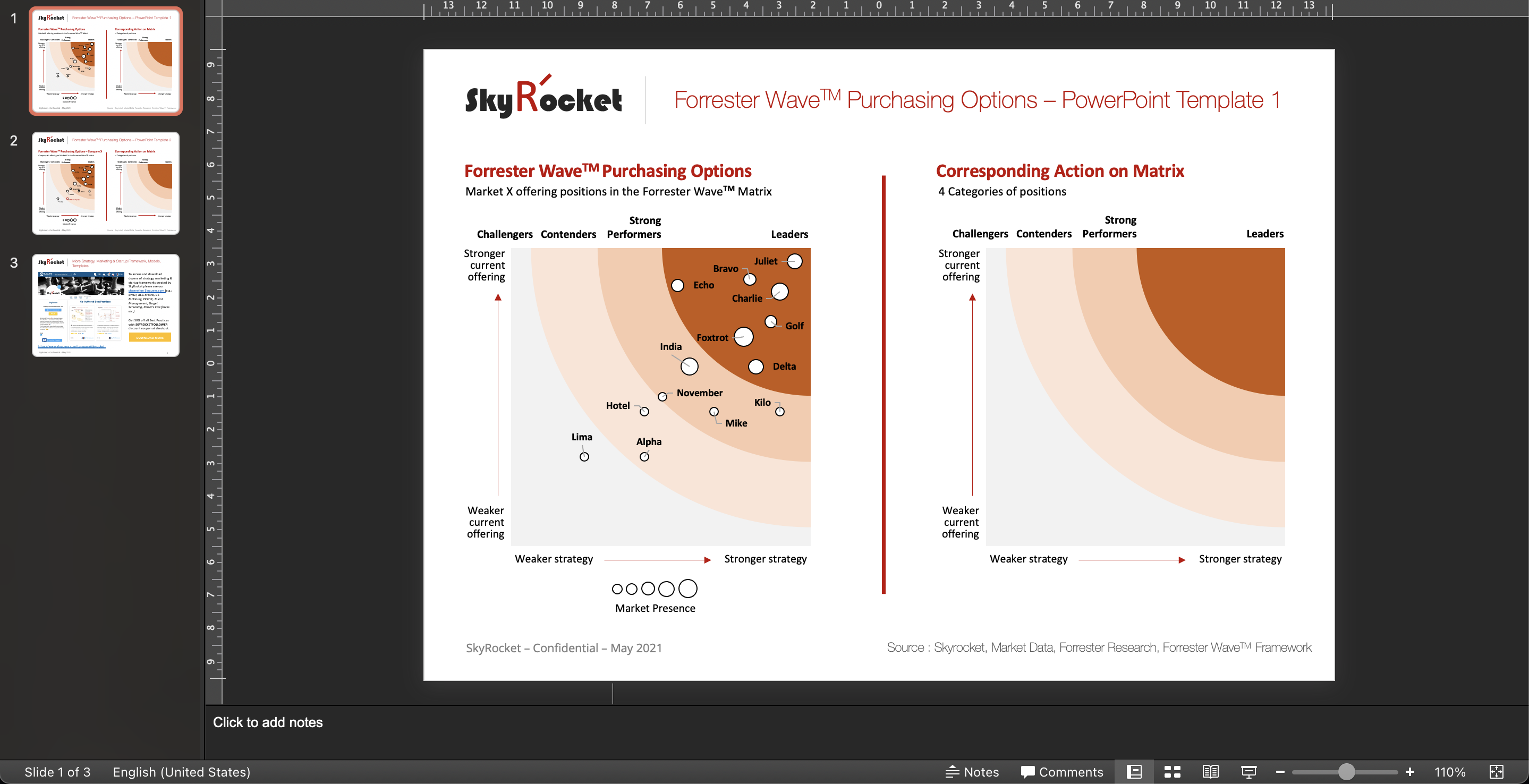Image resolution: width=1529 pixels, height=784 pixels.
Task: Click the Foxtrot bubble marker
Action: [743, 337]
